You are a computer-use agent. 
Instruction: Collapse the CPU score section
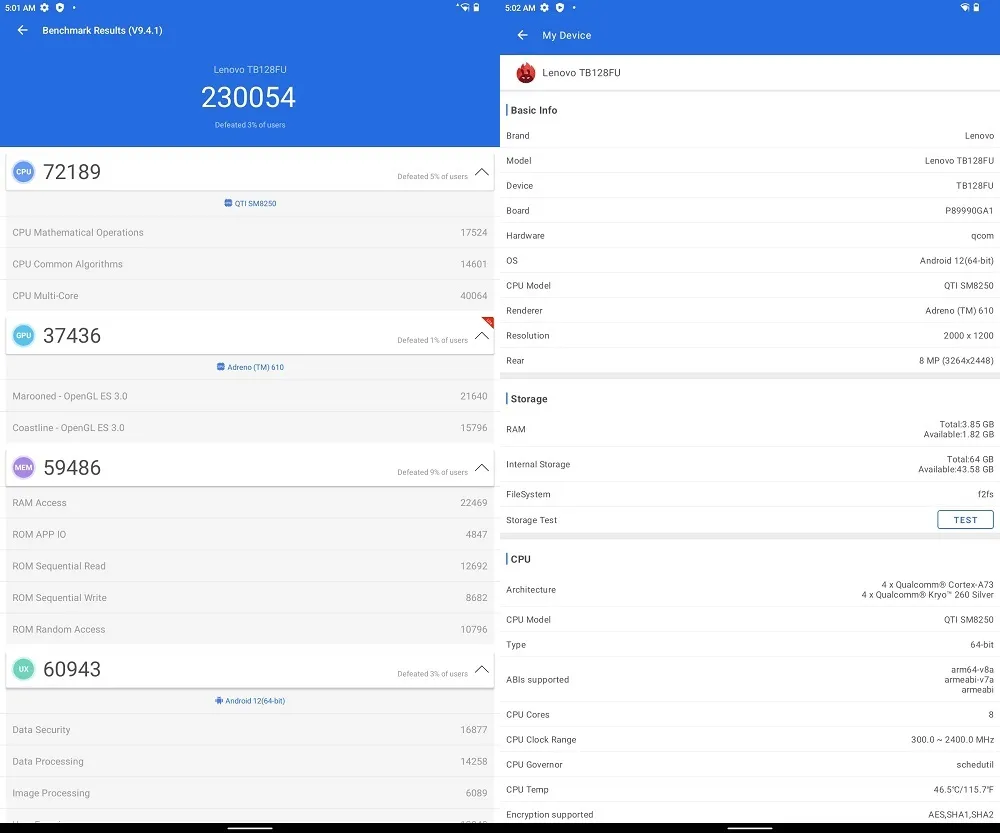(x=482, y=172)
